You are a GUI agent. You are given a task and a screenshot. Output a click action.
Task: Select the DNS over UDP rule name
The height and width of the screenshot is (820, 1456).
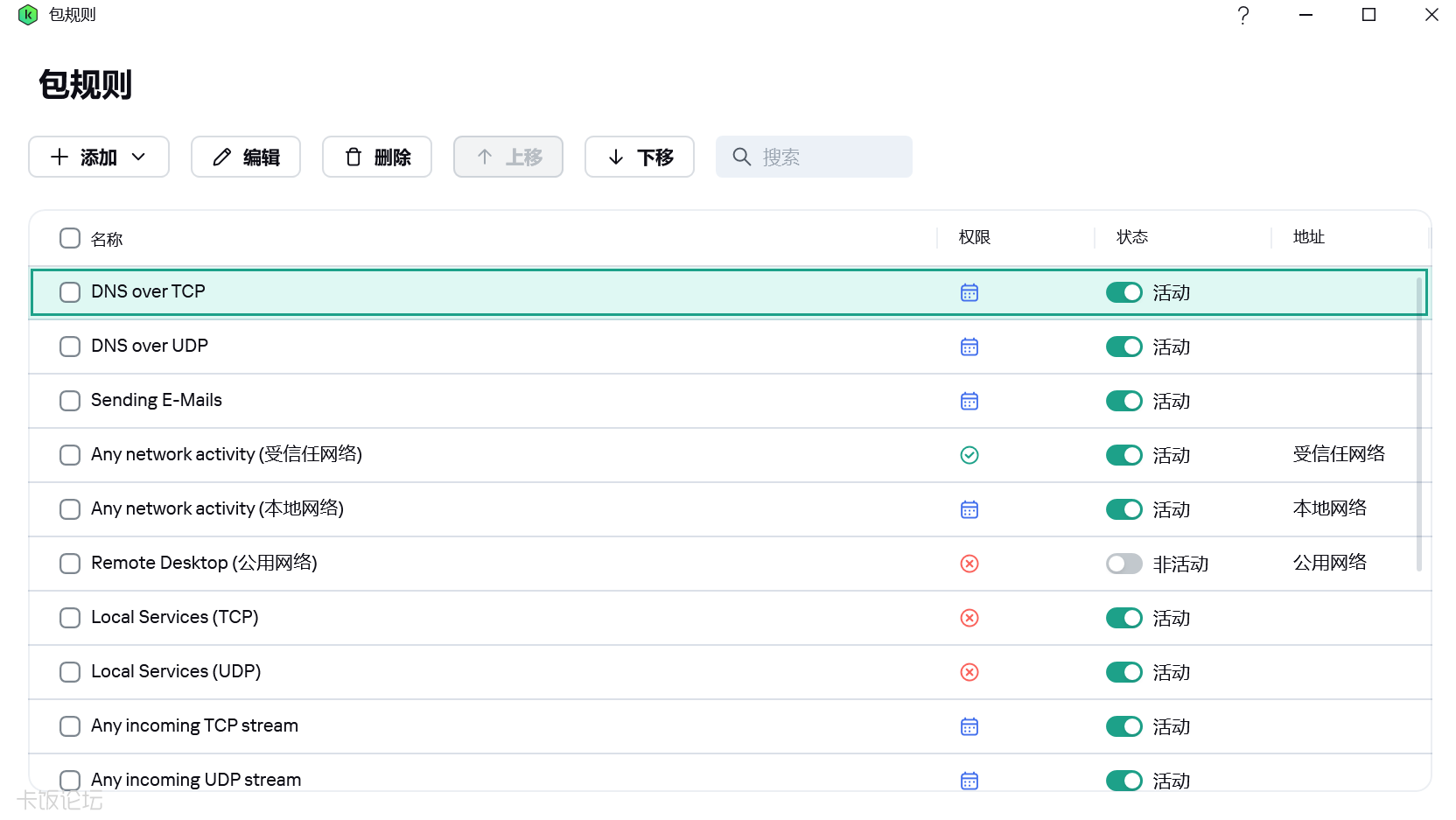tap(150, 346)
